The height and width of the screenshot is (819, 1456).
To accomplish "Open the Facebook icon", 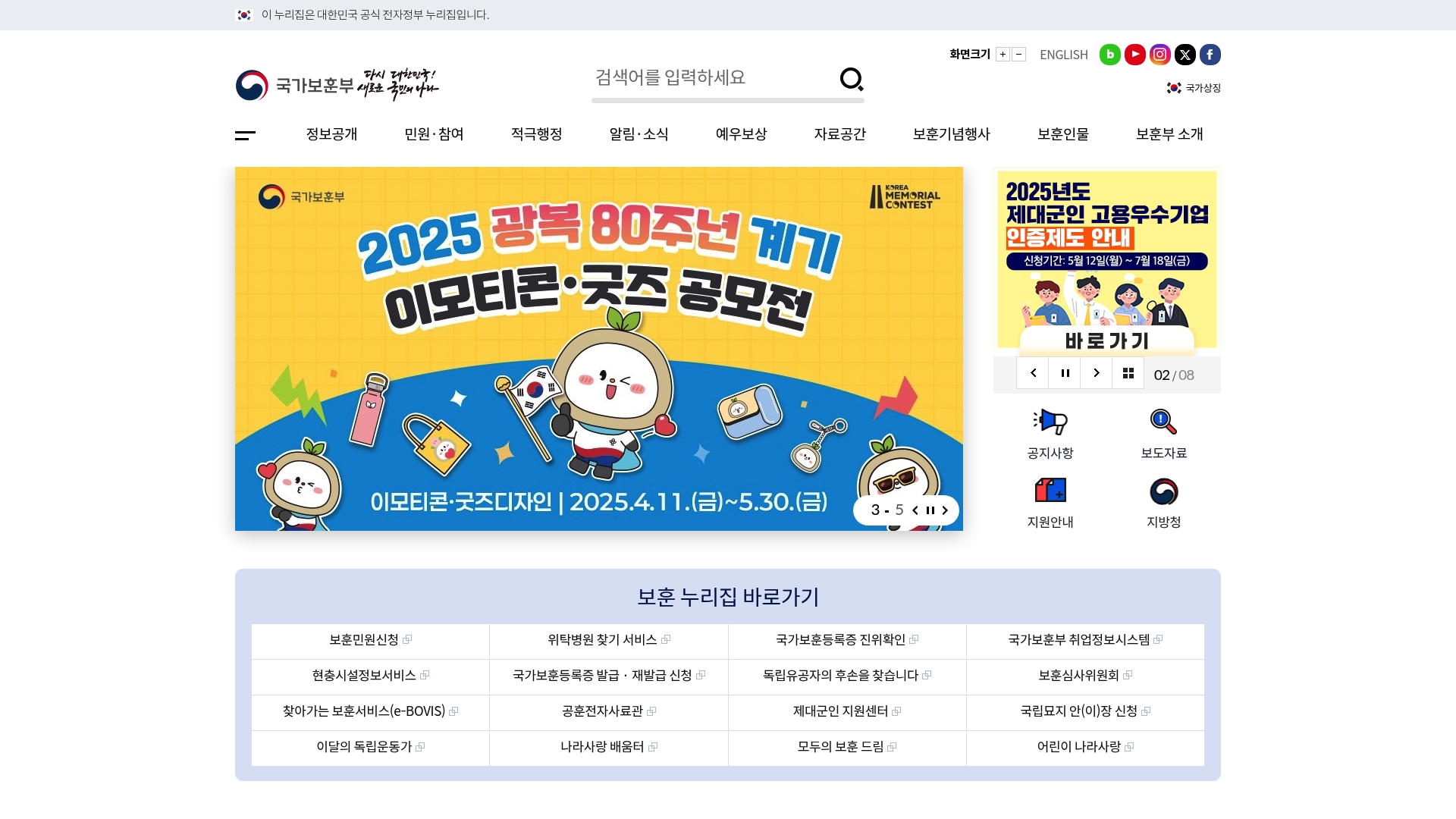I will pyautogui.click(x=1210, y=55).
